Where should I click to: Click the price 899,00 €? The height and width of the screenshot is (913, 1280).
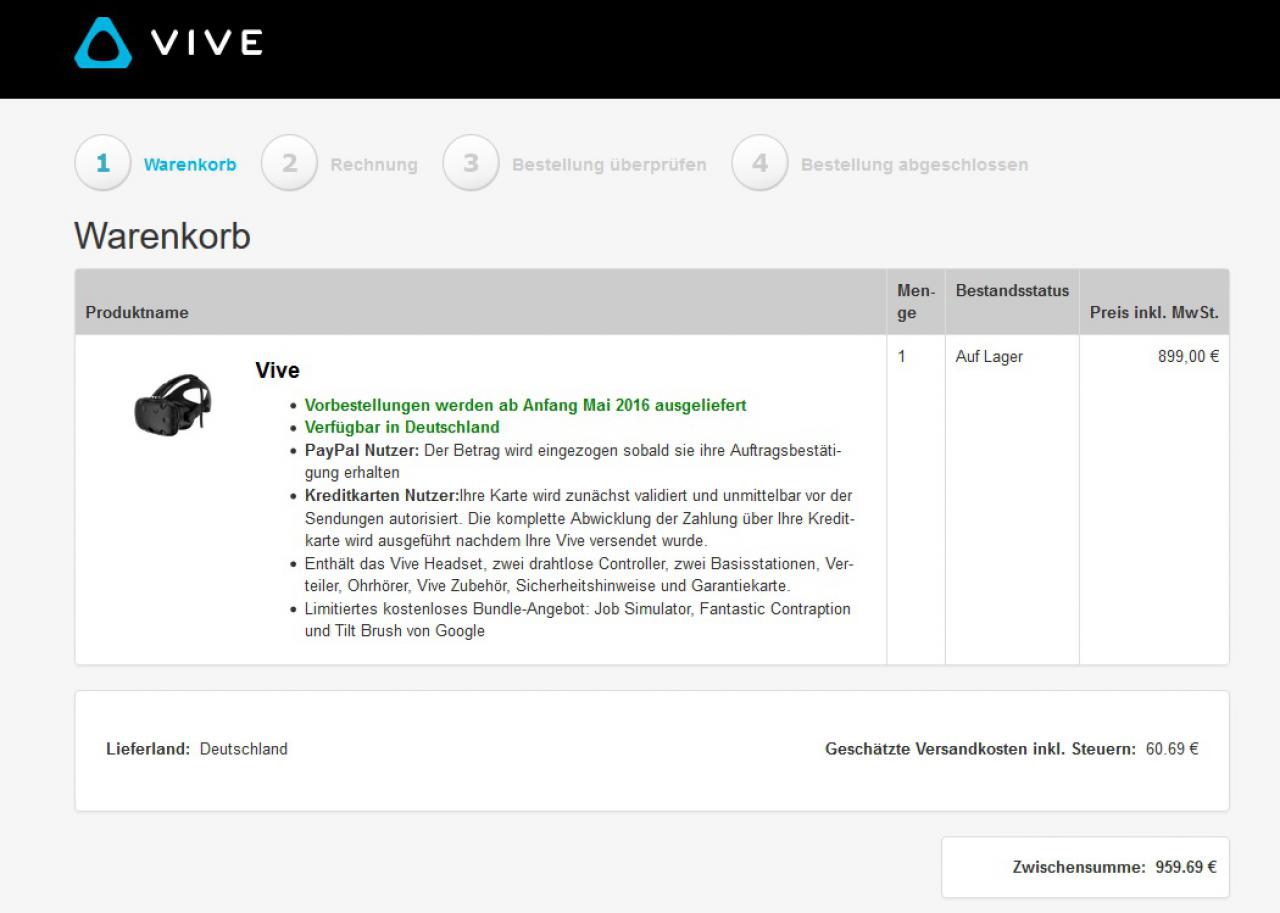pyautogui.click(x=1188, y=356)
